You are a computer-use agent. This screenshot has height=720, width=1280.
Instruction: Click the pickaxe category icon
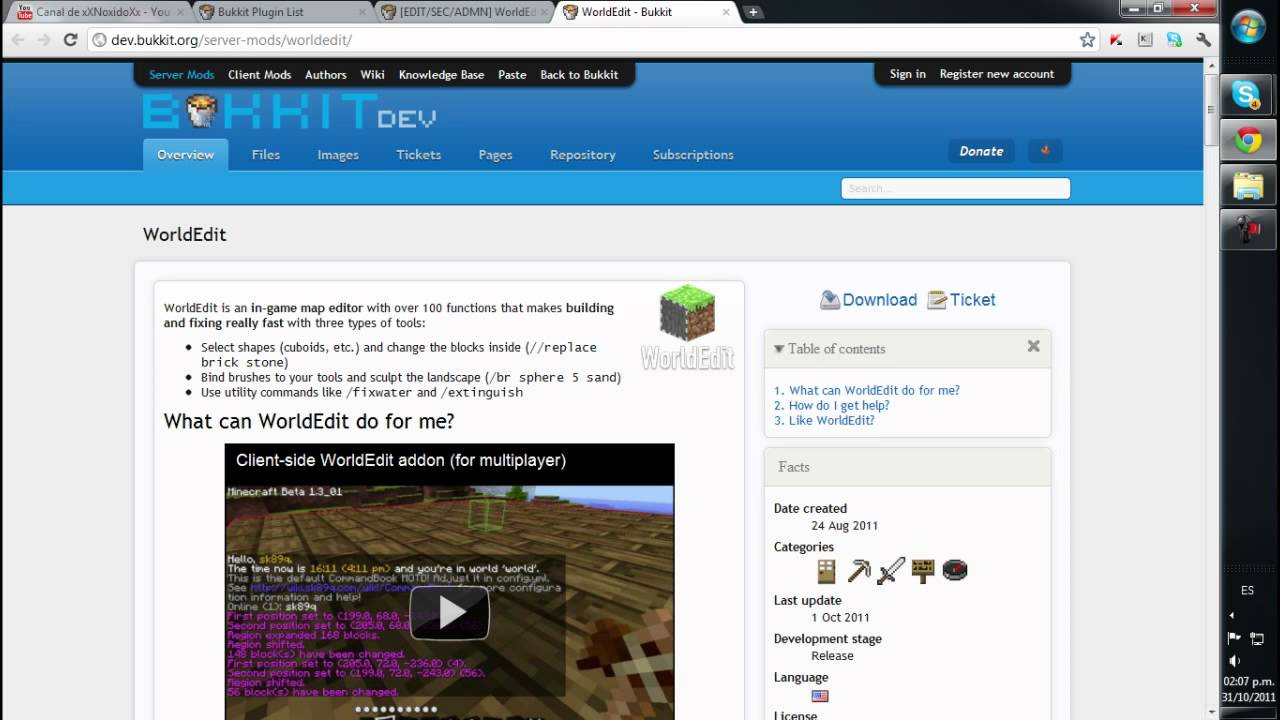(858, 571)
